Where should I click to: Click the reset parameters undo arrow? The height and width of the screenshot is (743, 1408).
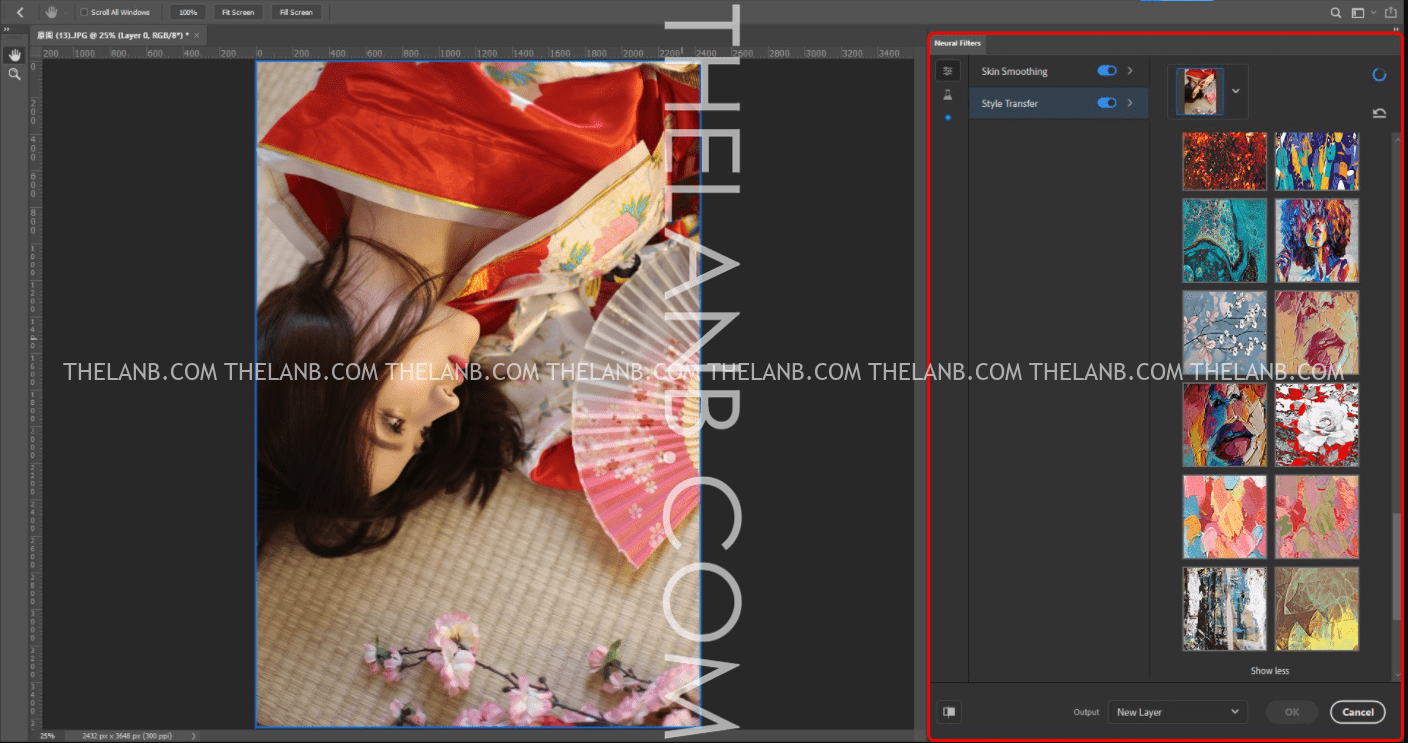(1379, 113)
